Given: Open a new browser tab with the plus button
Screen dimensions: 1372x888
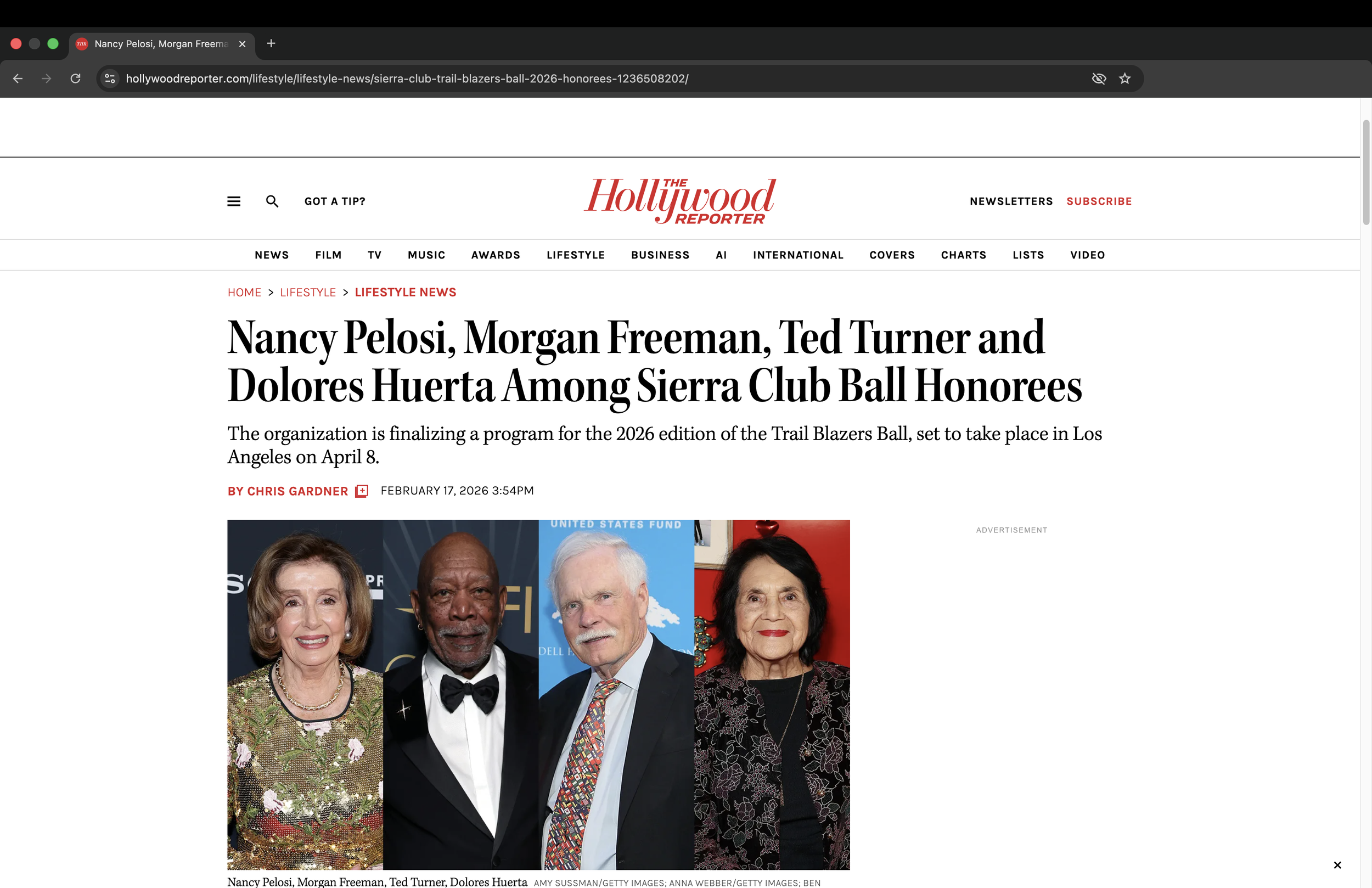Looking at the screenshot, I should tap(271, 43).
